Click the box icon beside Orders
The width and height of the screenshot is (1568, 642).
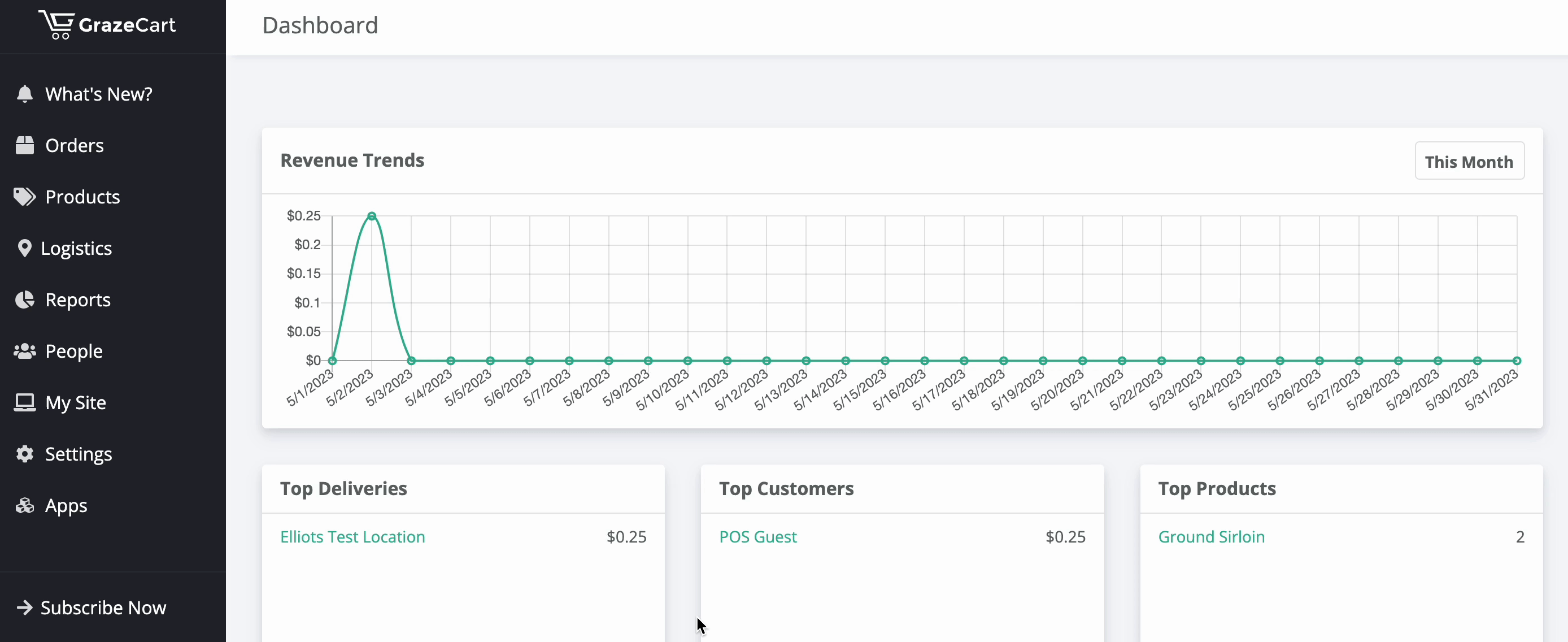pos(24,145)
